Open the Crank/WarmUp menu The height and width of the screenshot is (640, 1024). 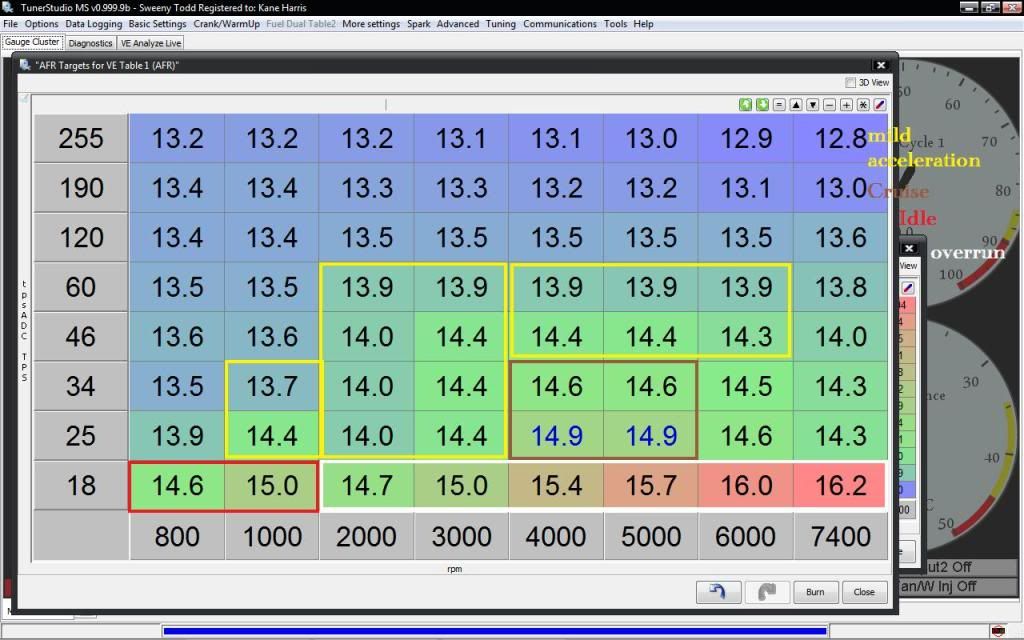click(x=226, y=24)
